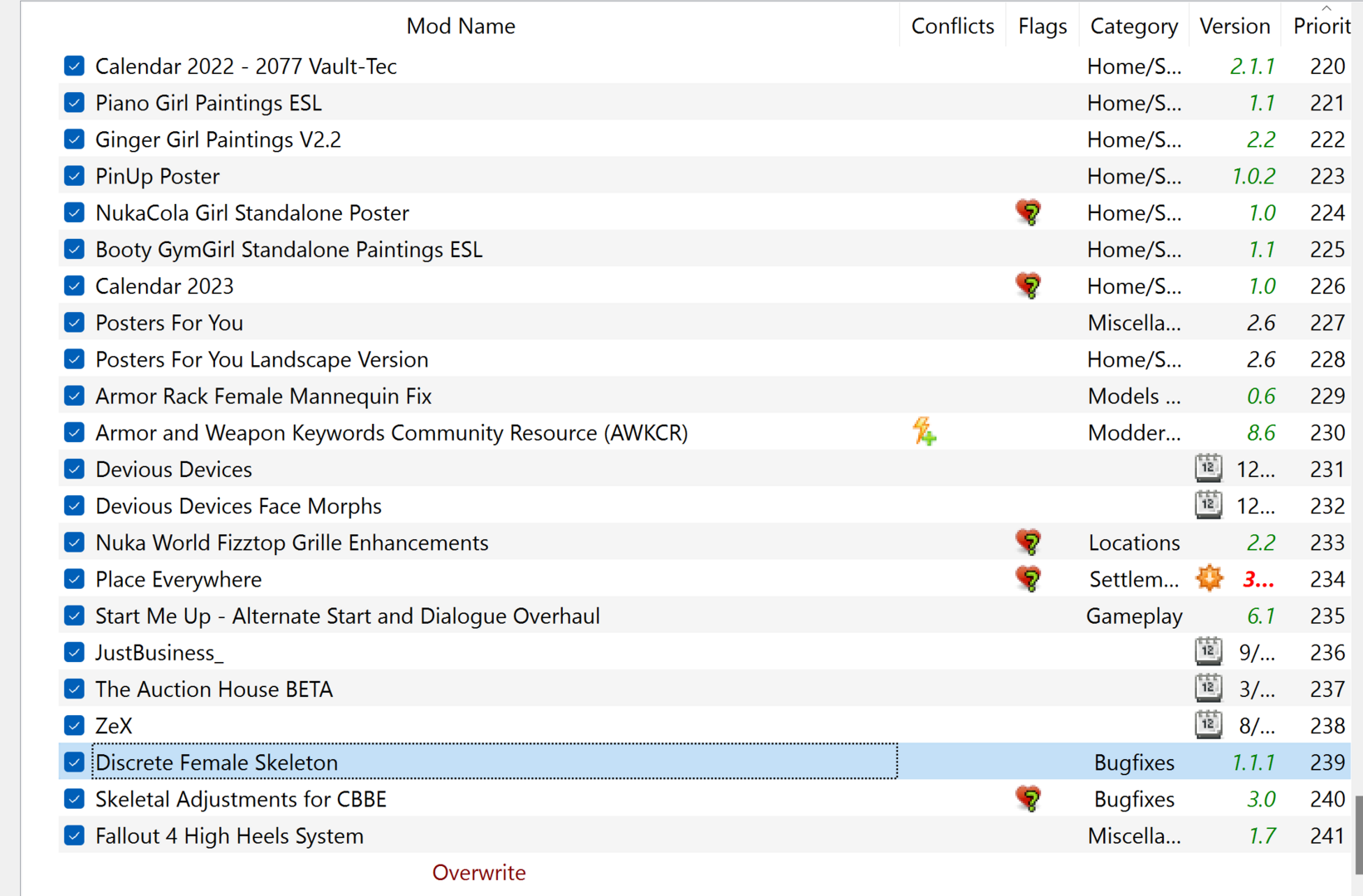1363x896 pixels.
Task: Toggle the Discrete Female Skeleton checkbox
Action: coord(74,762)
